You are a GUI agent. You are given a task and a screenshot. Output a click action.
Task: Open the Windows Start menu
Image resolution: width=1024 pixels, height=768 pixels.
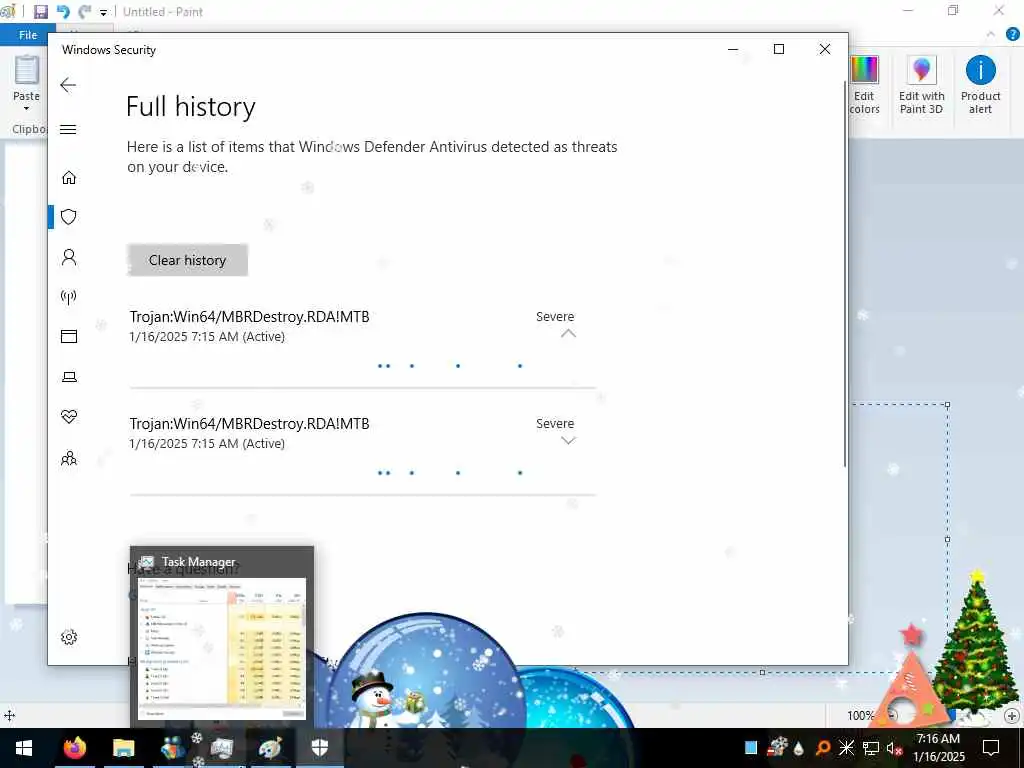point(24,748)
